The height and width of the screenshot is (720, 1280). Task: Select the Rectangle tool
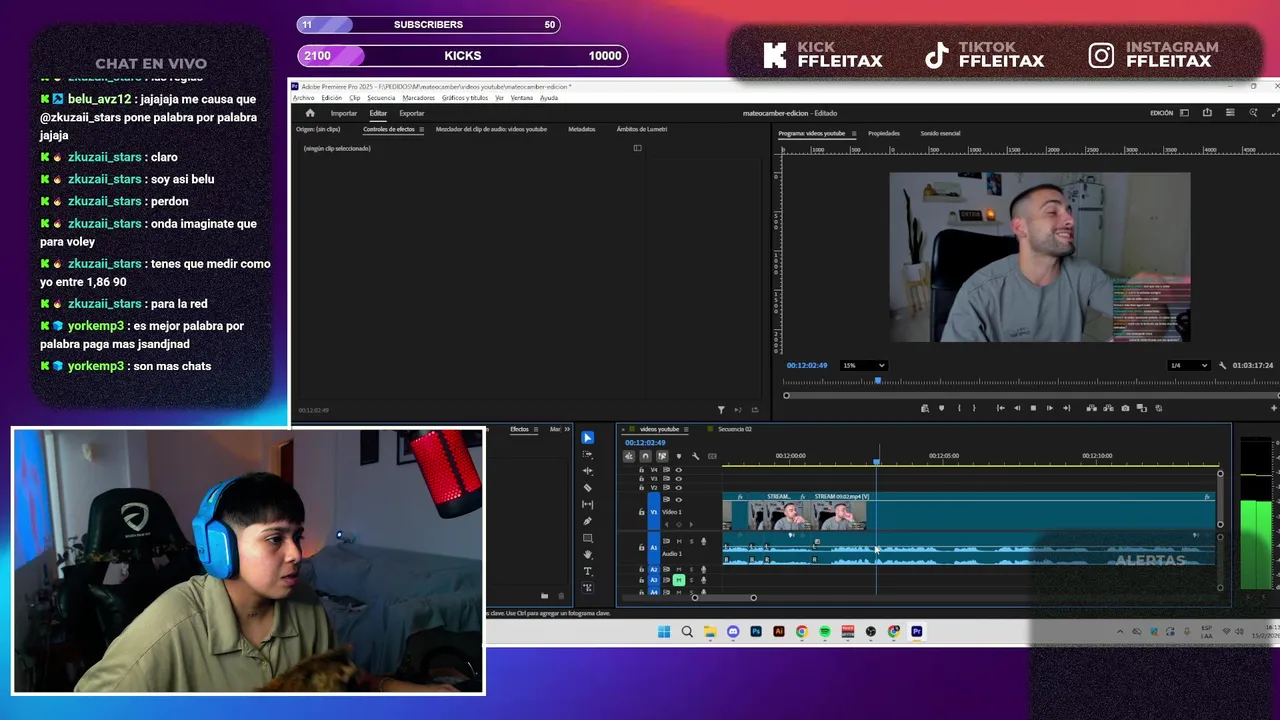(x=587, y=538)
